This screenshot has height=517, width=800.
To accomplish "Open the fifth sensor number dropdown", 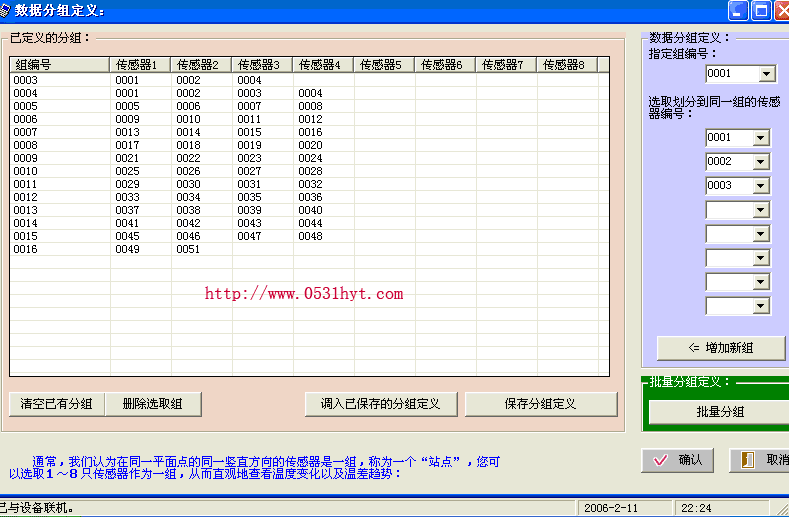I will pyautogui.click(x=760, y=234).
